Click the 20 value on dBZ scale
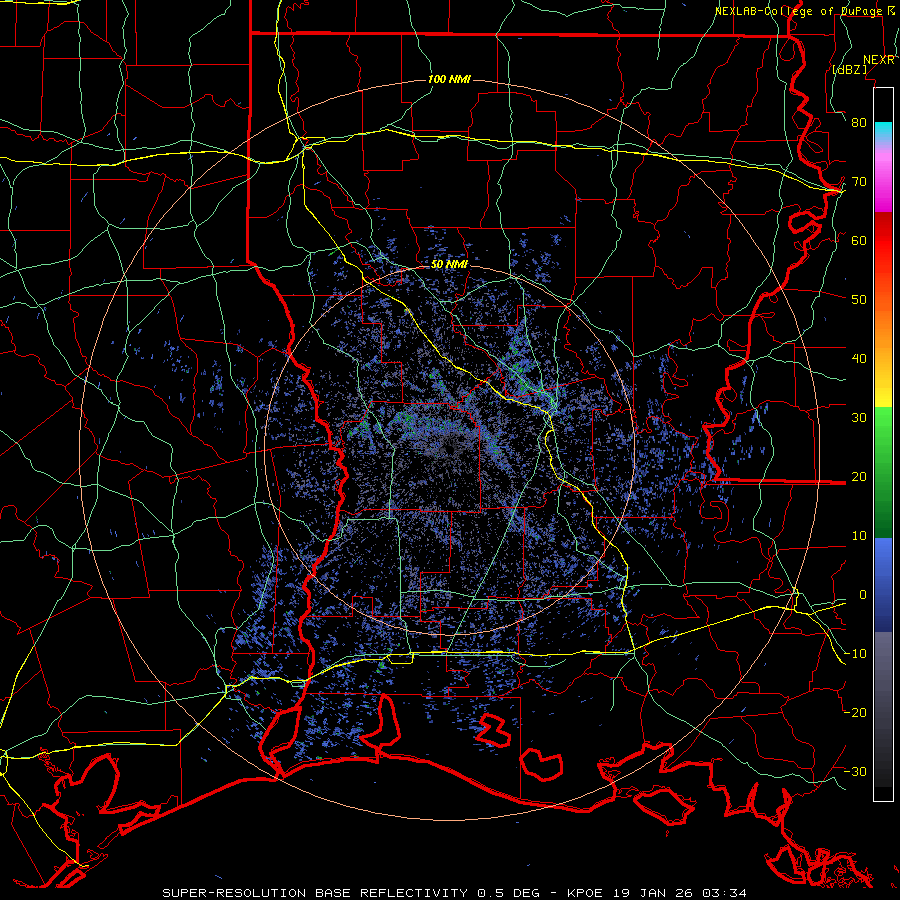 pyautogui.click(x=859, y=477)
